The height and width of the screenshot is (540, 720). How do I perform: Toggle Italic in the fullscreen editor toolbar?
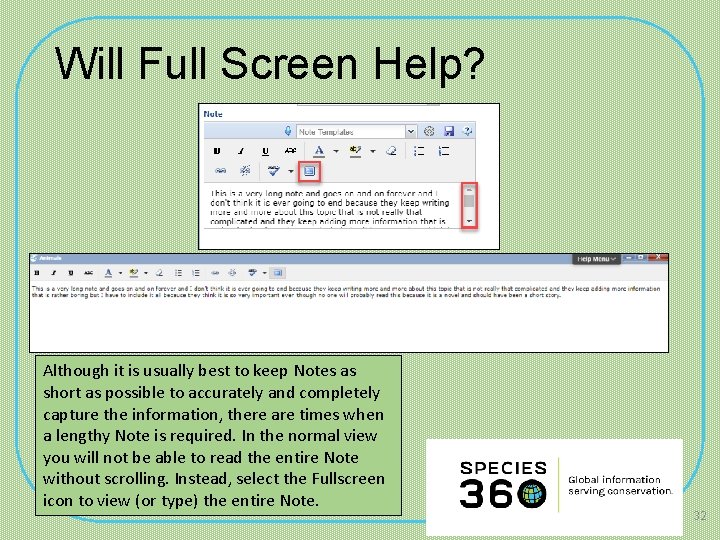[53, 273]
